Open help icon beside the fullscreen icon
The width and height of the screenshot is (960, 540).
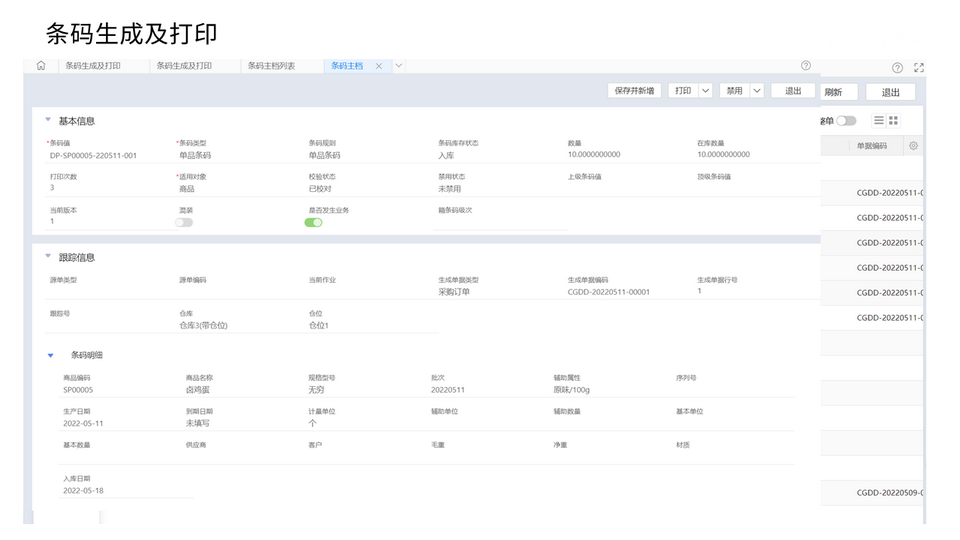(897, 68)
